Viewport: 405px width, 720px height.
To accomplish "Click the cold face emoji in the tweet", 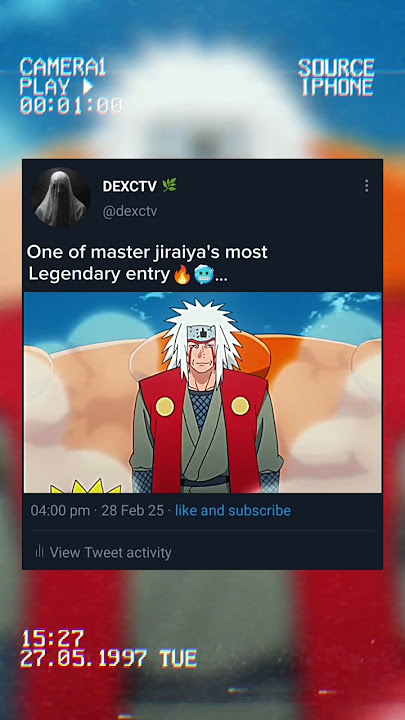I will point(204,275).
